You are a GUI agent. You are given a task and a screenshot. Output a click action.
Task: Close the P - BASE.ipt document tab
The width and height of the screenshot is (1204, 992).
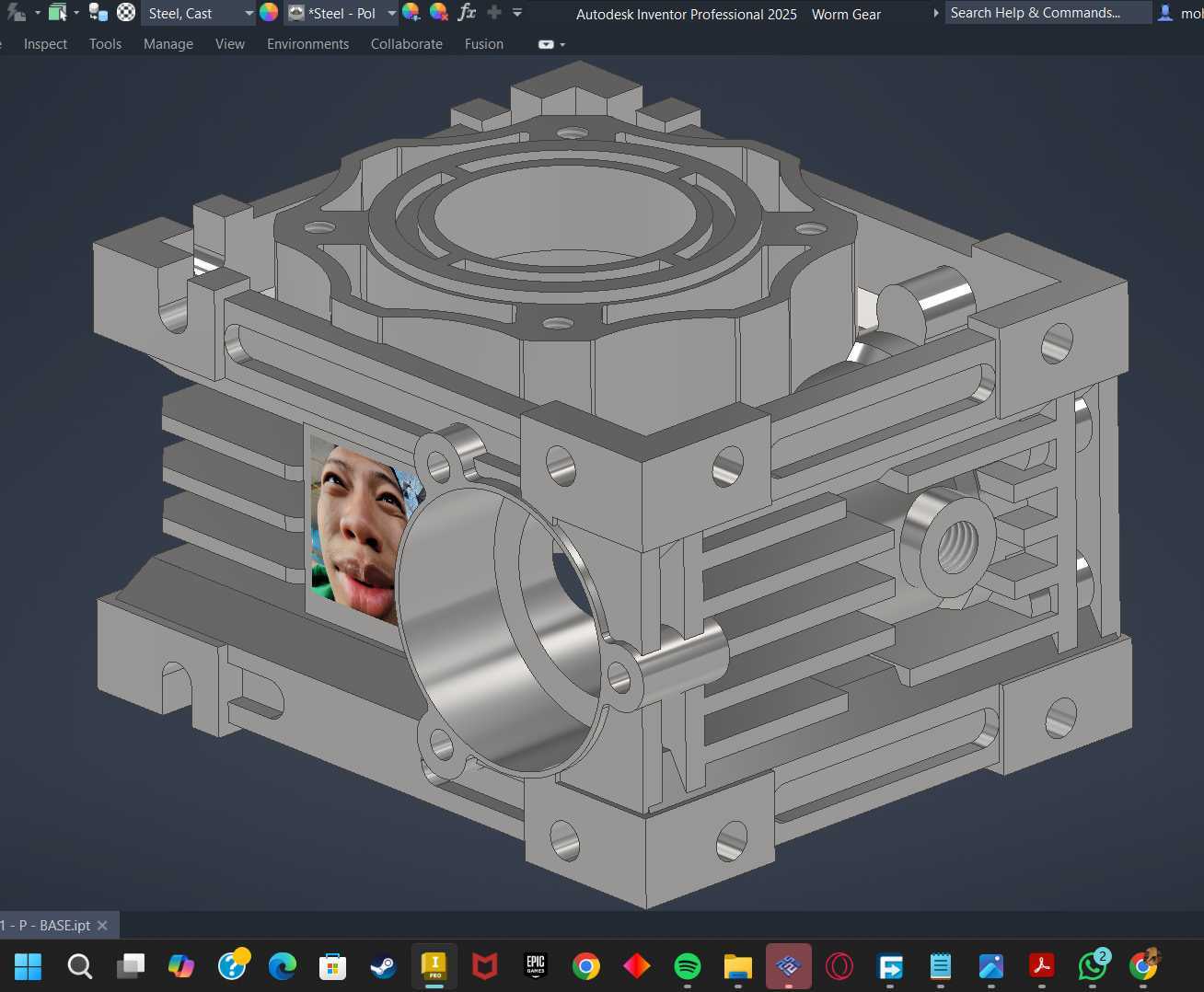pyautogui.click(x=102, y=925)
